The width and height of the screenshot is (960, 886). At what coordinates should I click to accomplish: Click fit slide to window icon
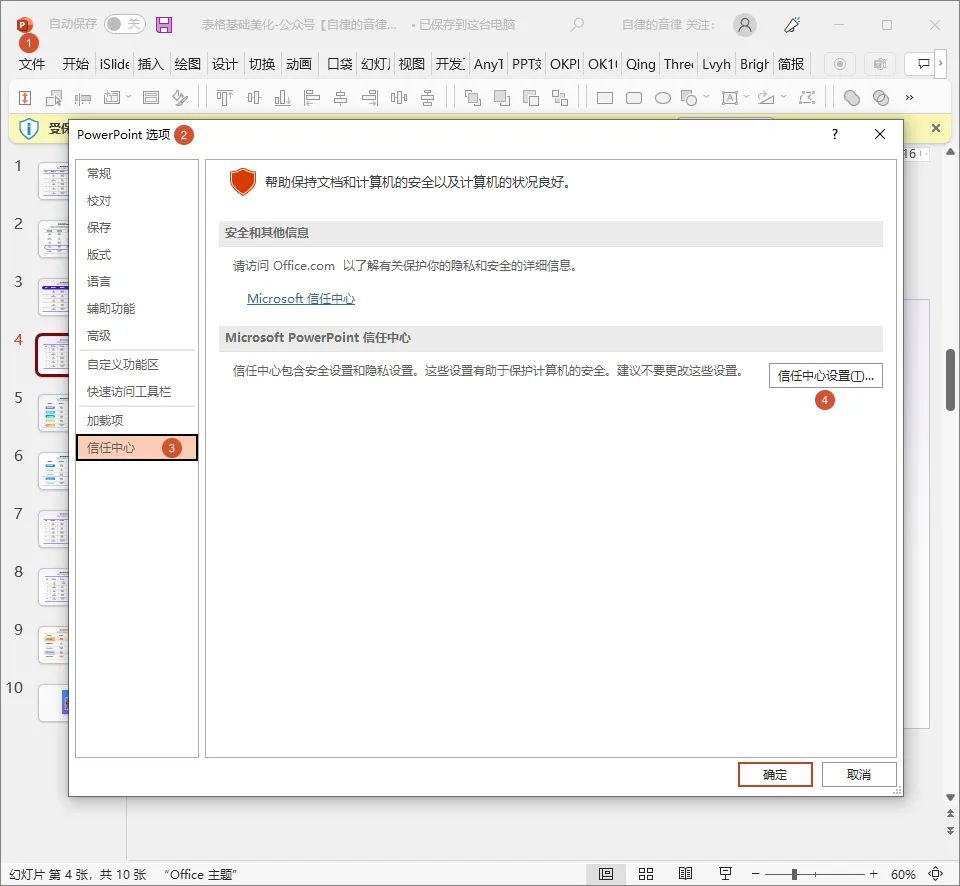pos(935,873)
